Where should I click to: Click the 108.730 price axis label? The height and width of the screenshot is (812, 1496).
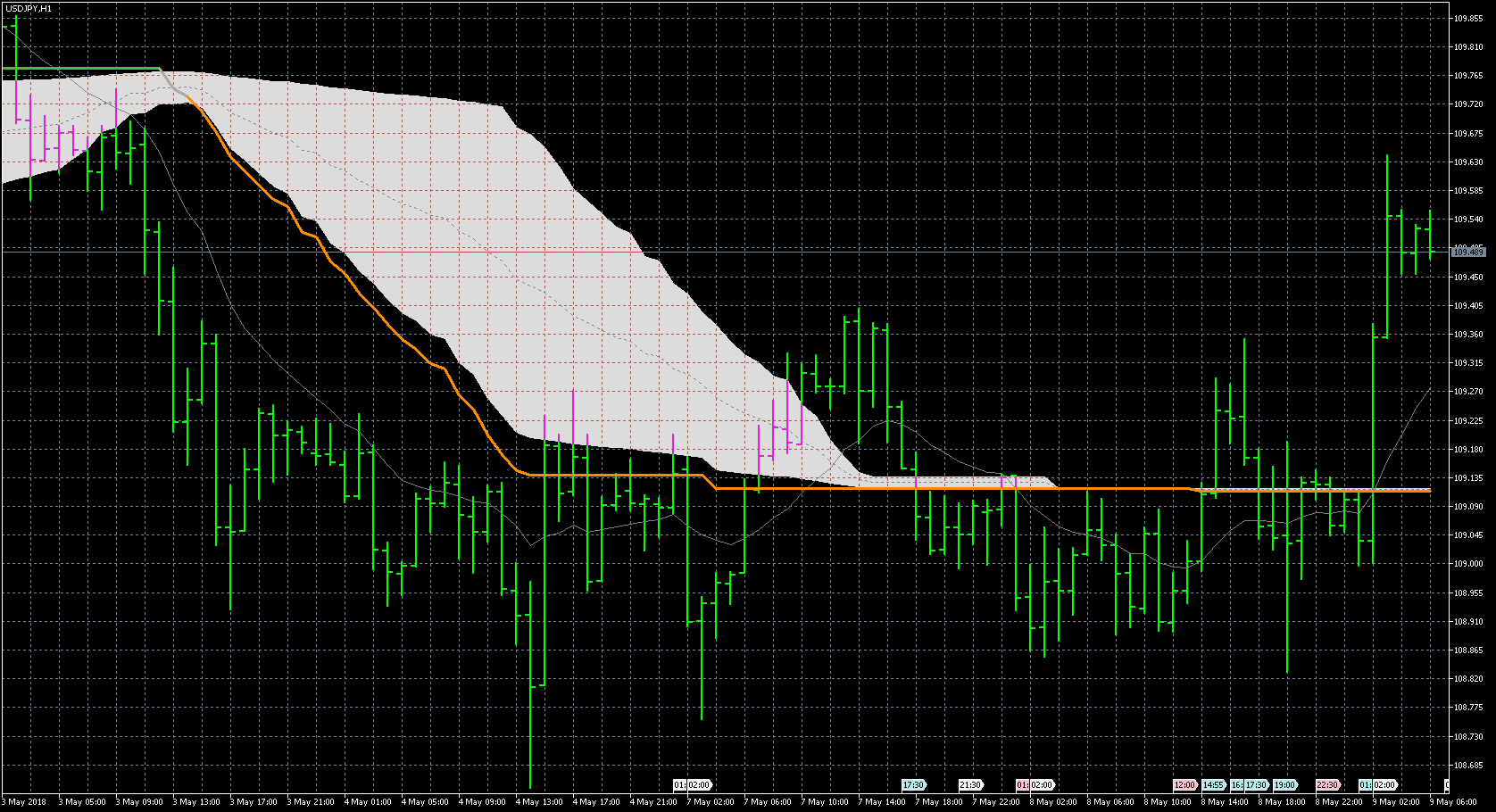(1468, 737)
